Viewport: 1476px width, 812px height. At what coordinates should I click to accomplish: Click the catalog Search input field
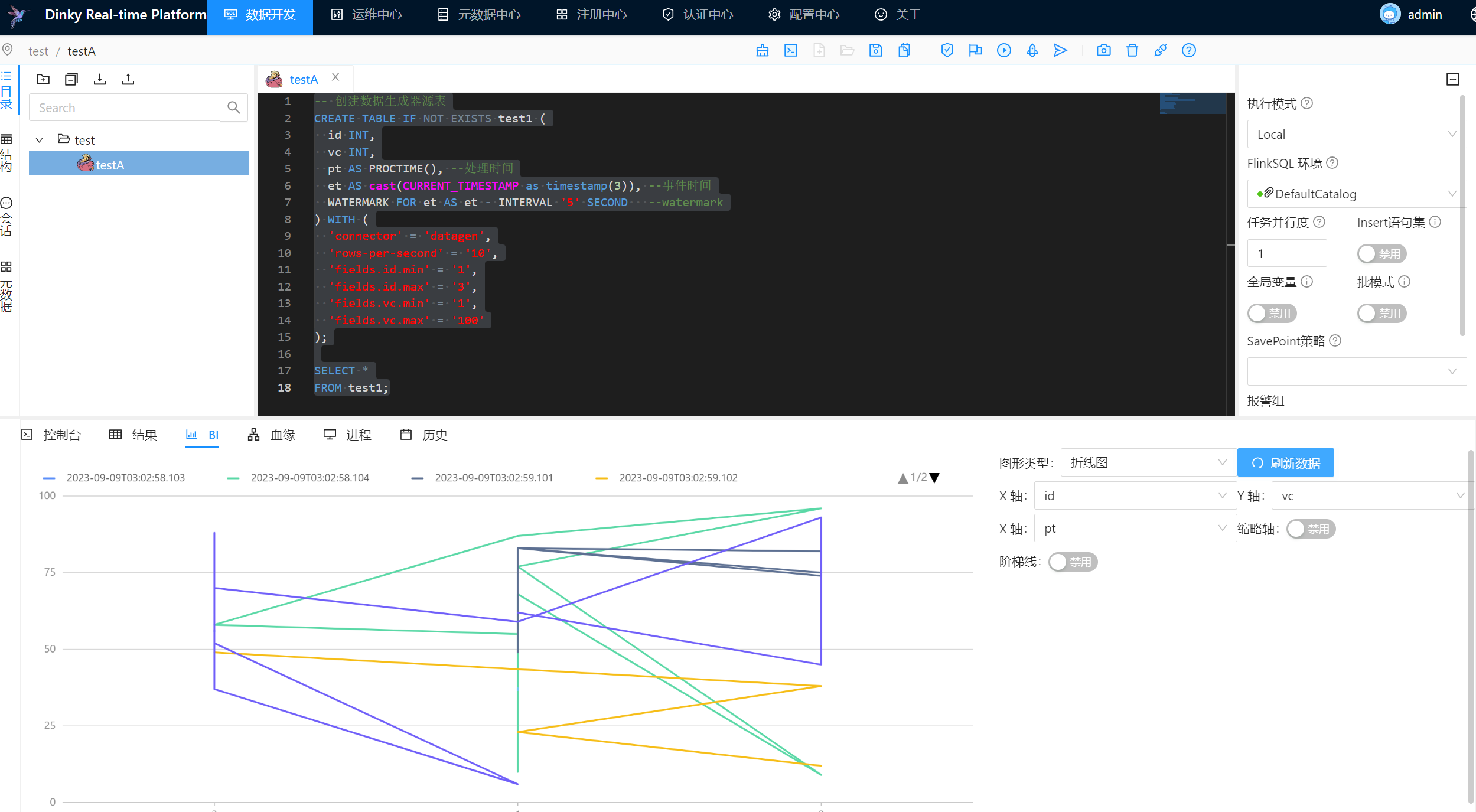[125, 107]
